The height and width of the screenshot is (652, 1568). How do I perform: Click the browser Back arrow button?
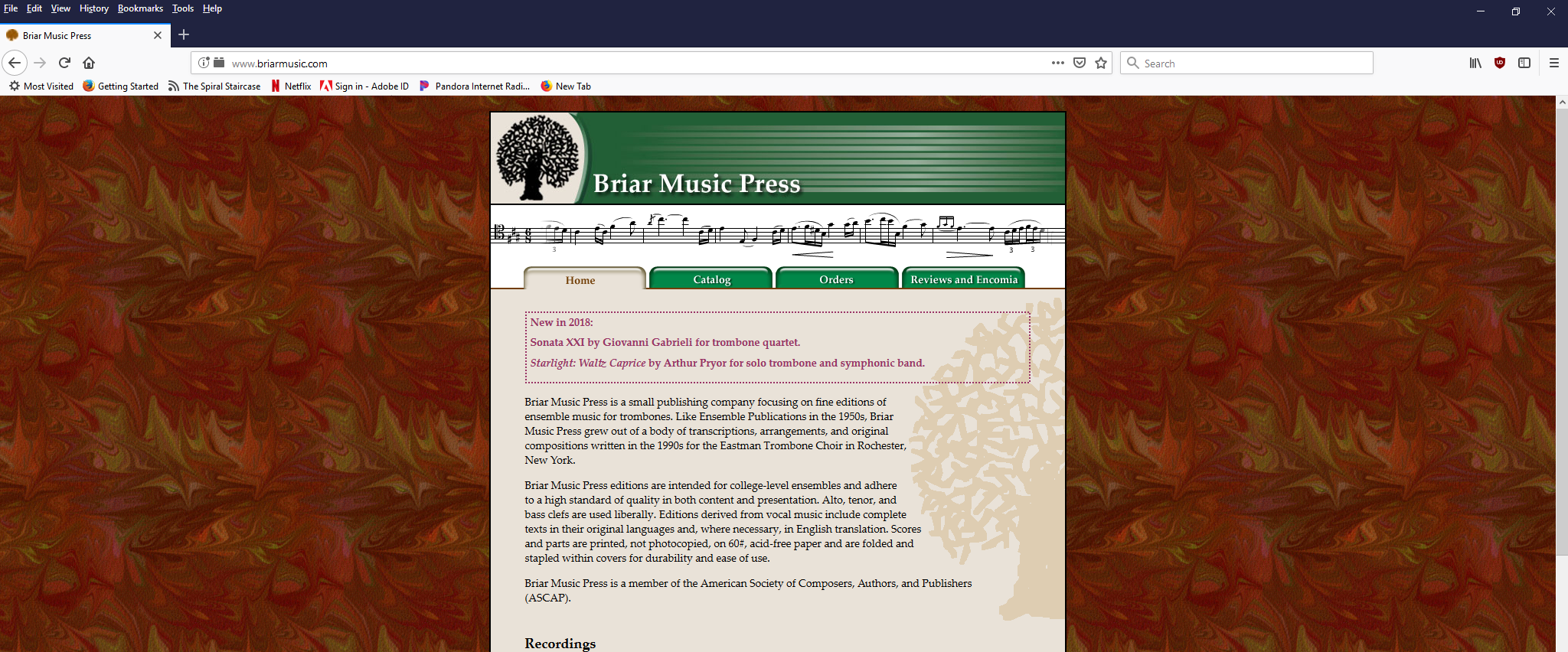15,63
